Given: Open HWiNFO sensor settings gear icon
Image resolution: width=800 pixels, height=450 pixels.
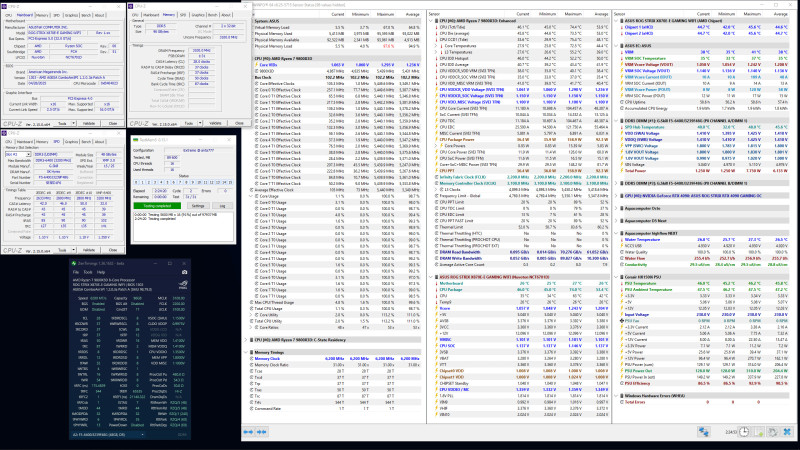Looking at the screenshot, I should 773,432.
